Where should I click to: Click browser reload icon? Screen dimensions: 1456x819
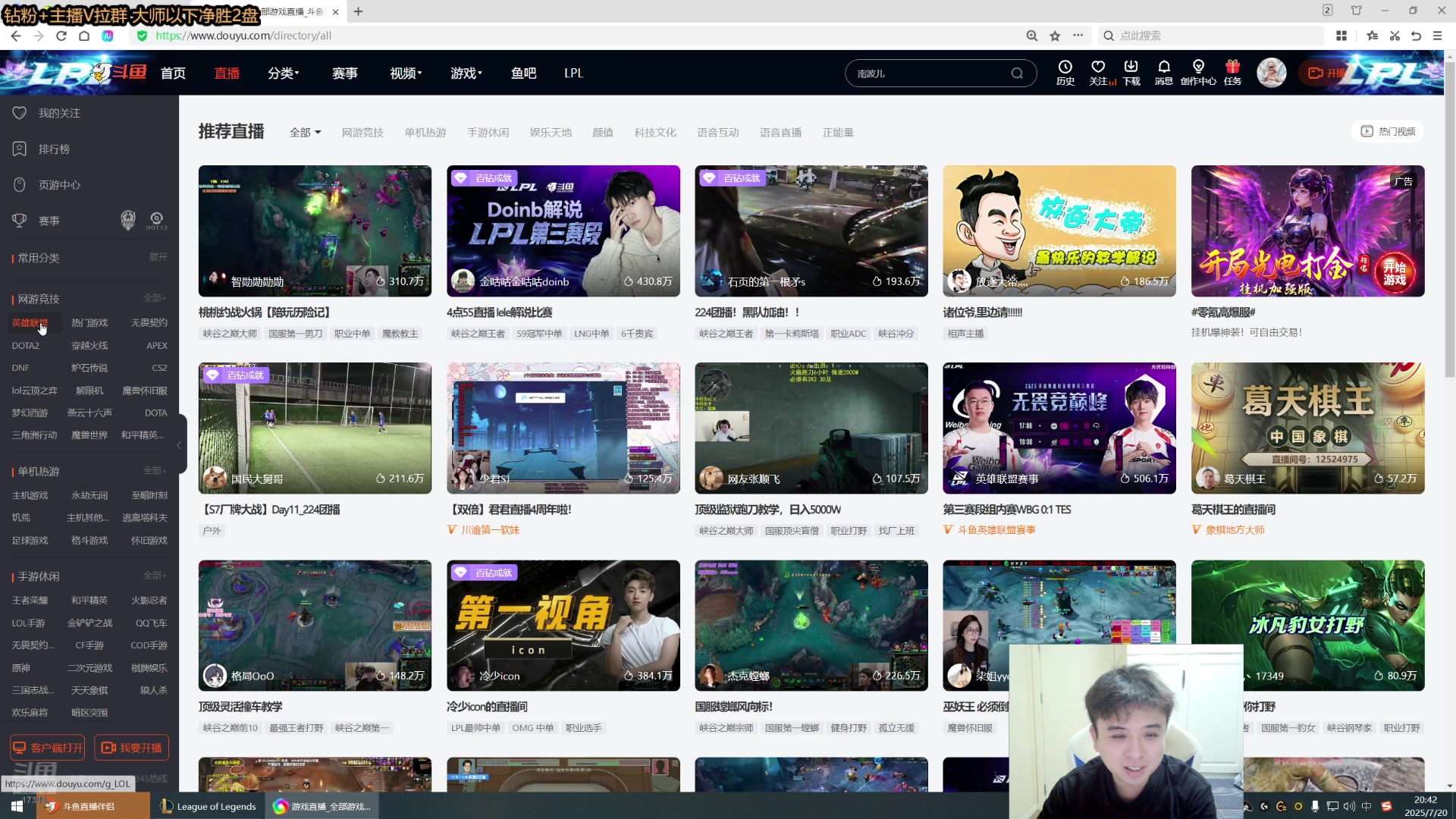tap(61, 36)
